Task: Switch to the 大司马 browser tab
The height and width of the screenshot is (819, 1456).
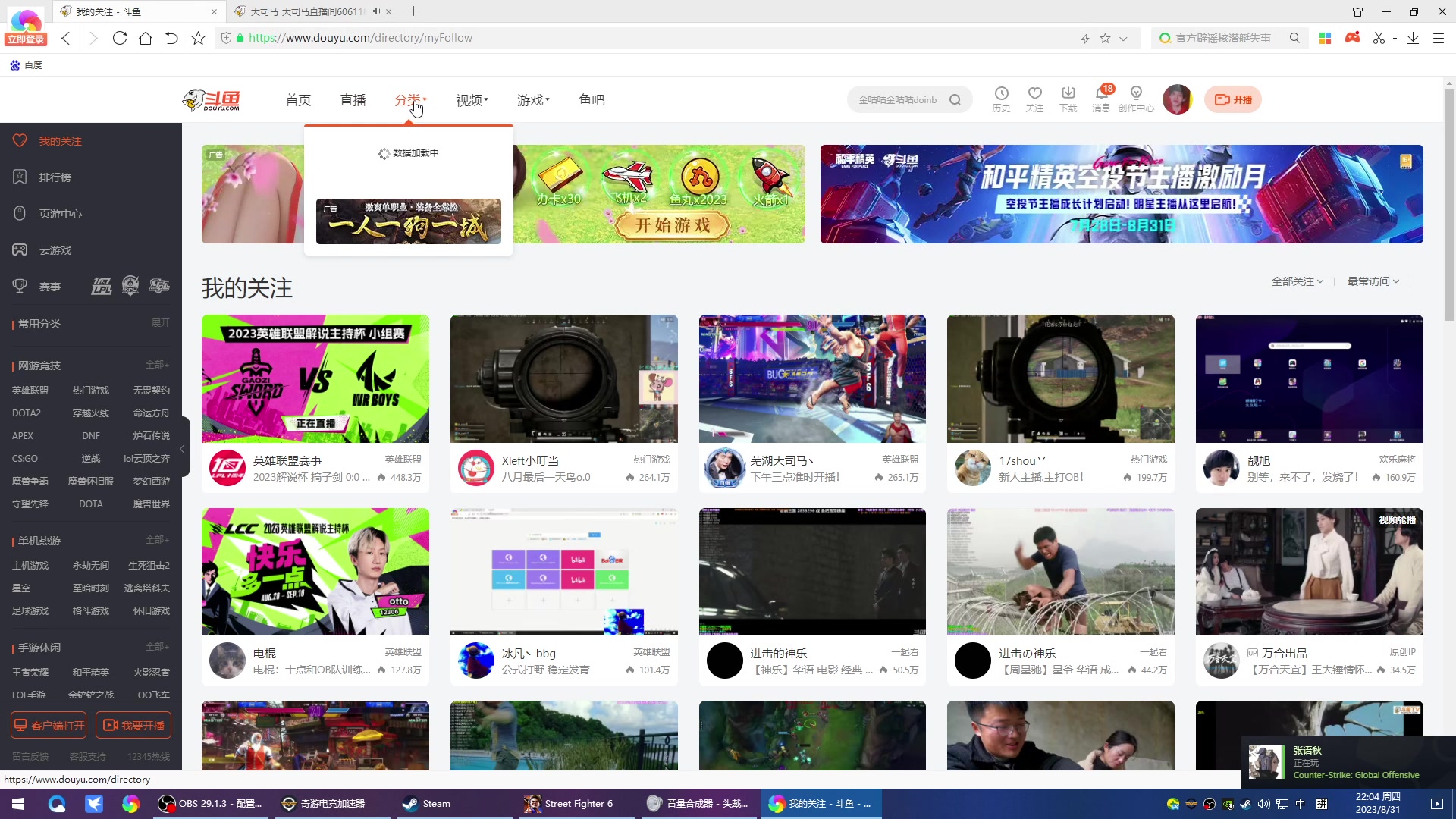Action: pos(312,11)
